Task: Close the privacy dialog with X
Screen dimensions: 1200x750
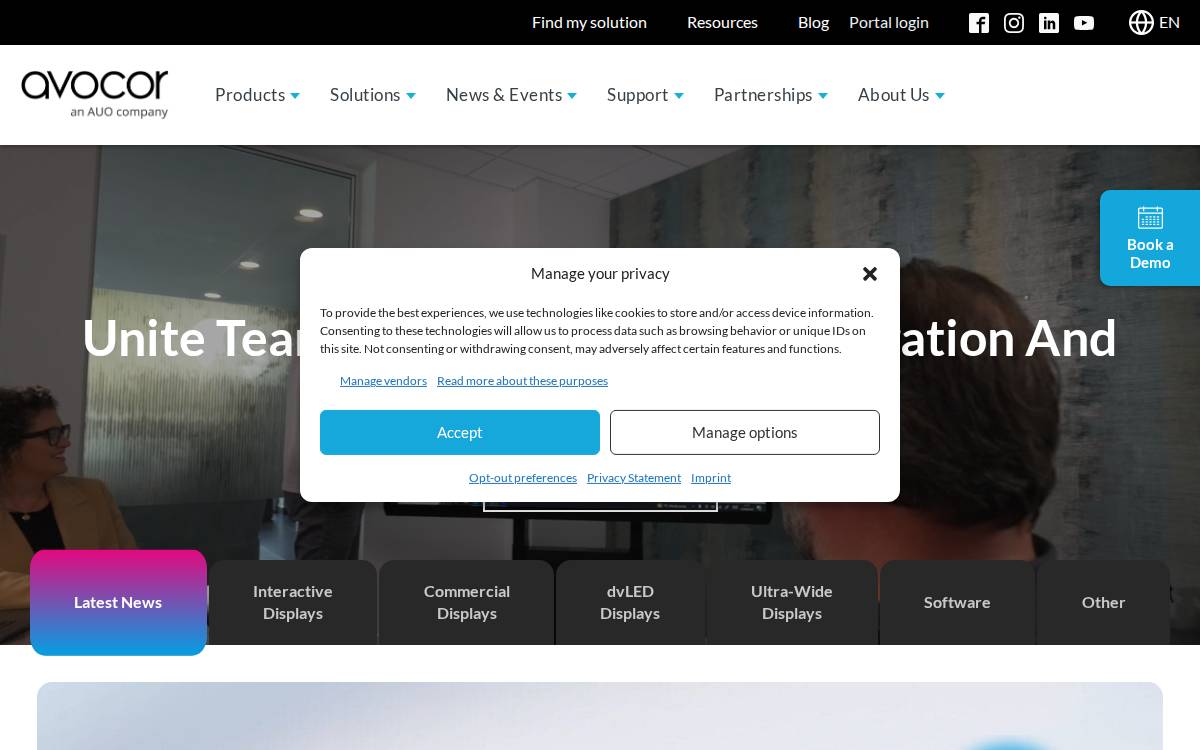Action: coord(870,274)
